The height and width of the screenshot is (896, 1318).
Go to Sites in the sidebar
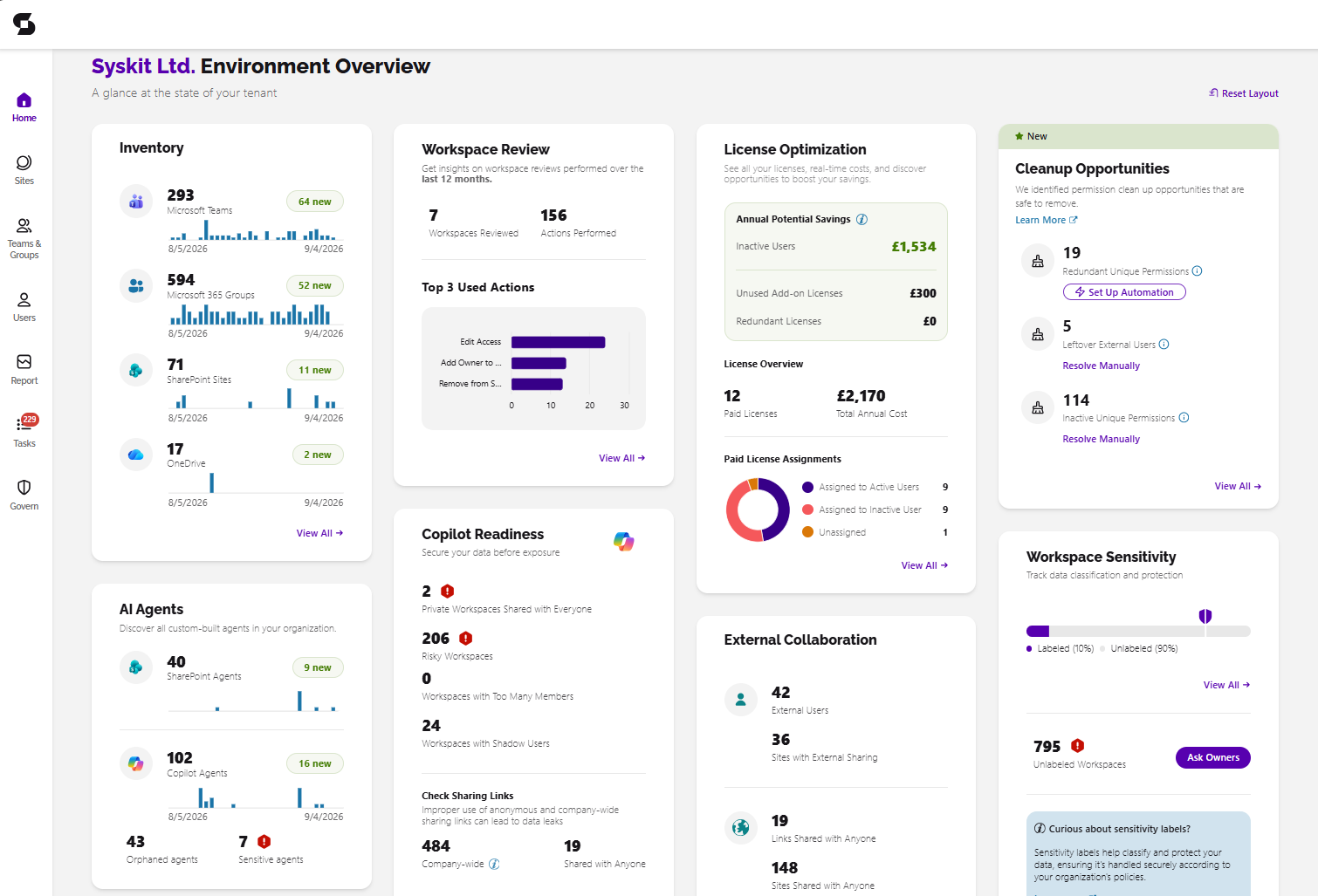click(x=24, y=170)
